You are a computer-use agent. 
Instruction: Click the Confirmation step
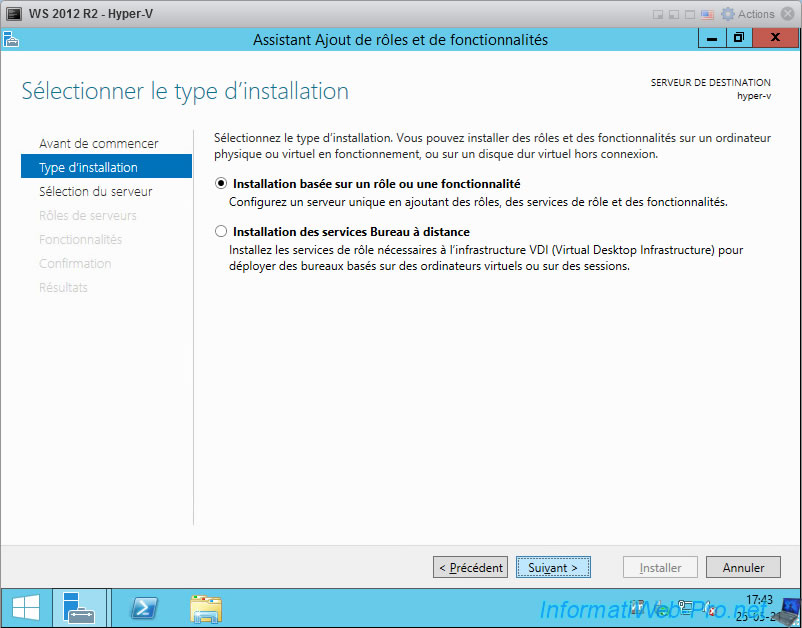pyautogui.click(x=75, y=263)
